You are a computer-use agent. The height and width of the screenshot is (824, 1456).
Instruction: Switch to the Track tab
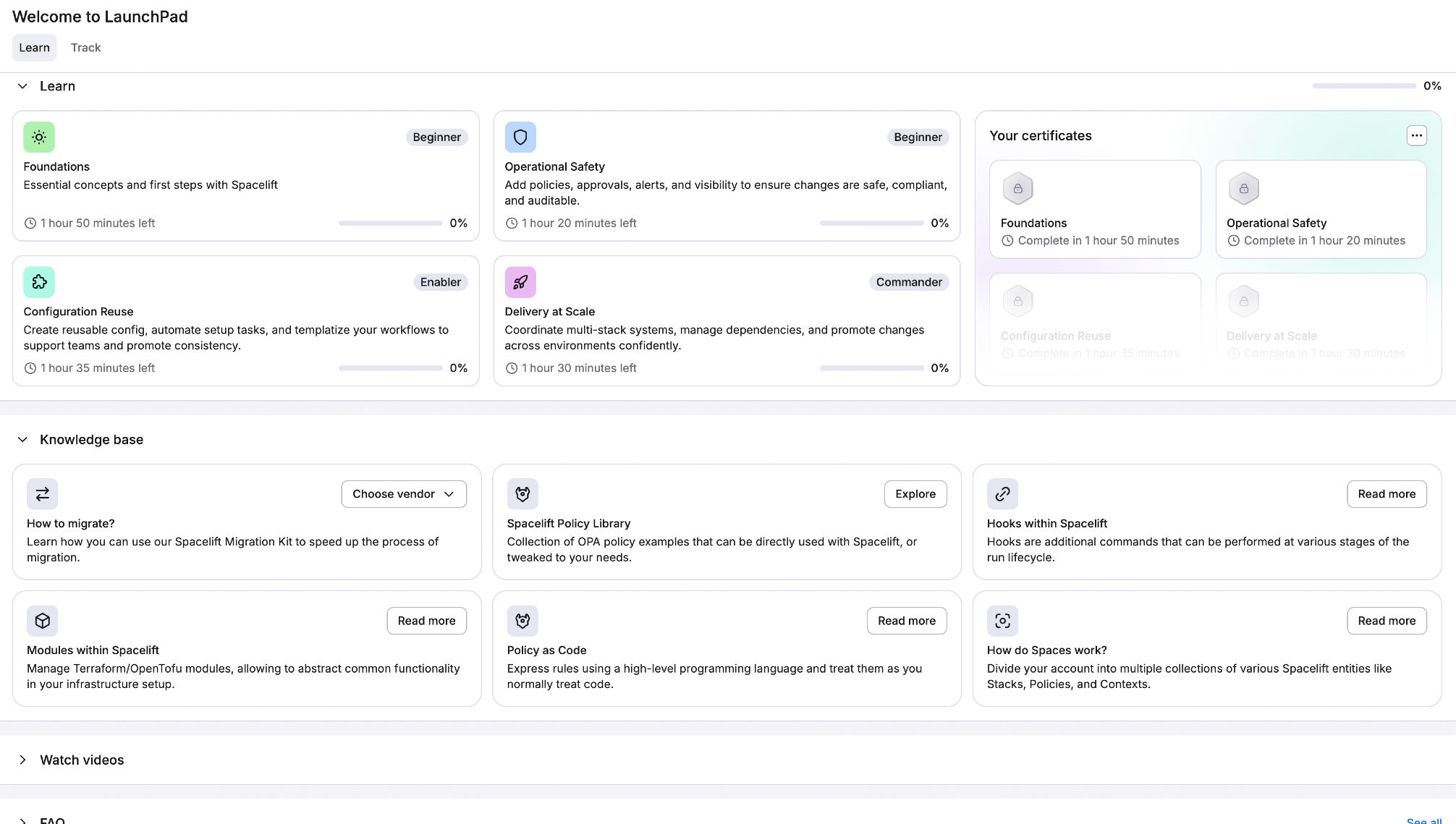click(x=85, y=48)
